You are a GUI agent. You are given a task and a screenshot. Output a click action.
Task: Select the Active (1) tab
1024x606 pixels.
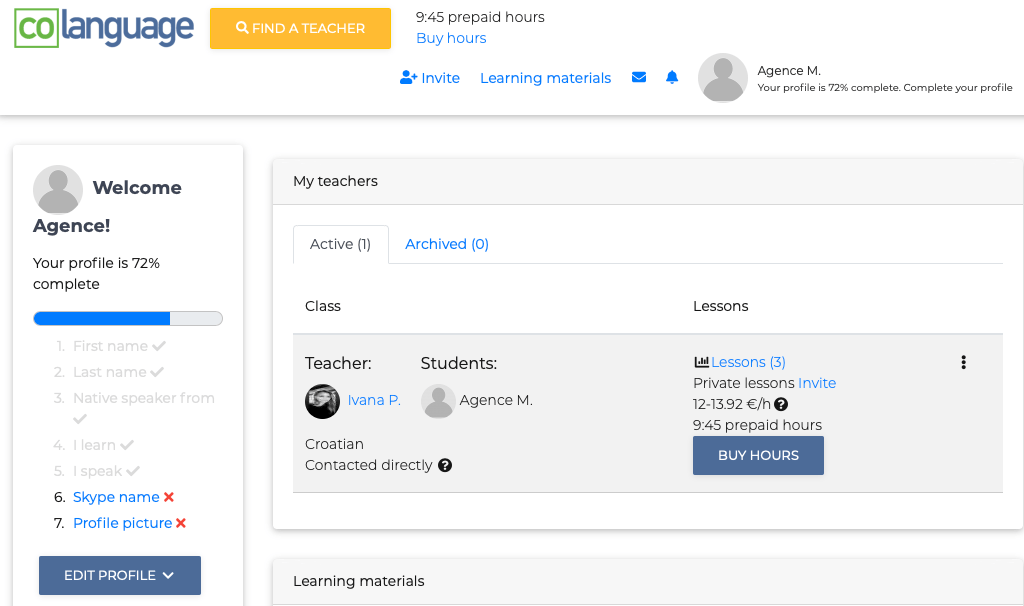point(340,244)
